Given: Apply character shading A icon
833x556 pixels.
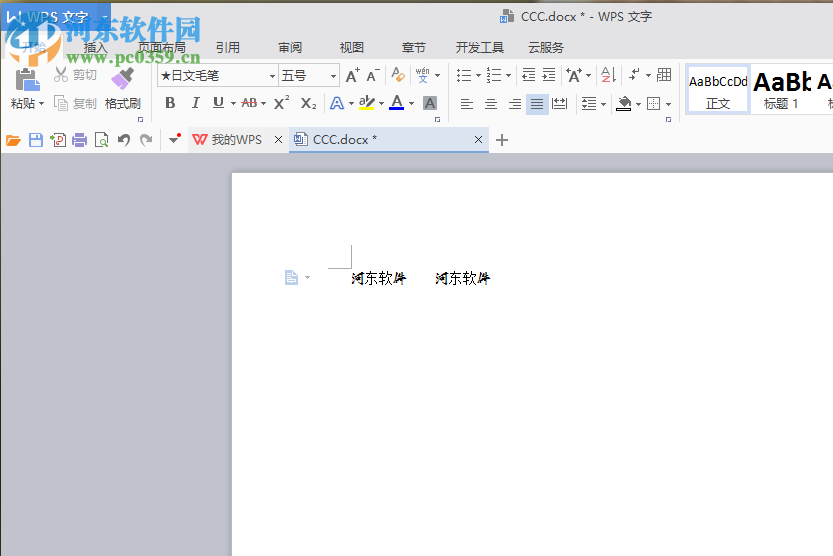Looking at the screenshot, I should coord(430,103).
